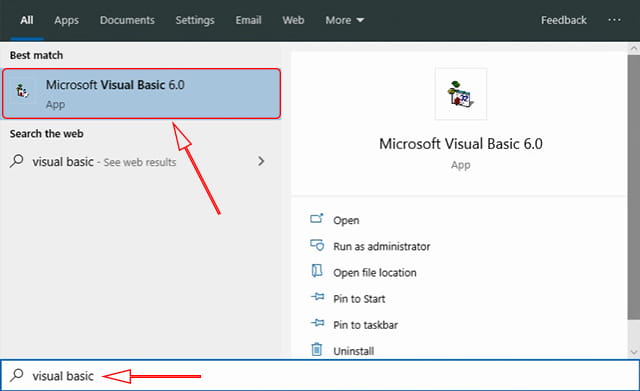640x391 pixels.
Task: Switch to Settings results tab
Action: pyautogui.click(x=195, y=20)
